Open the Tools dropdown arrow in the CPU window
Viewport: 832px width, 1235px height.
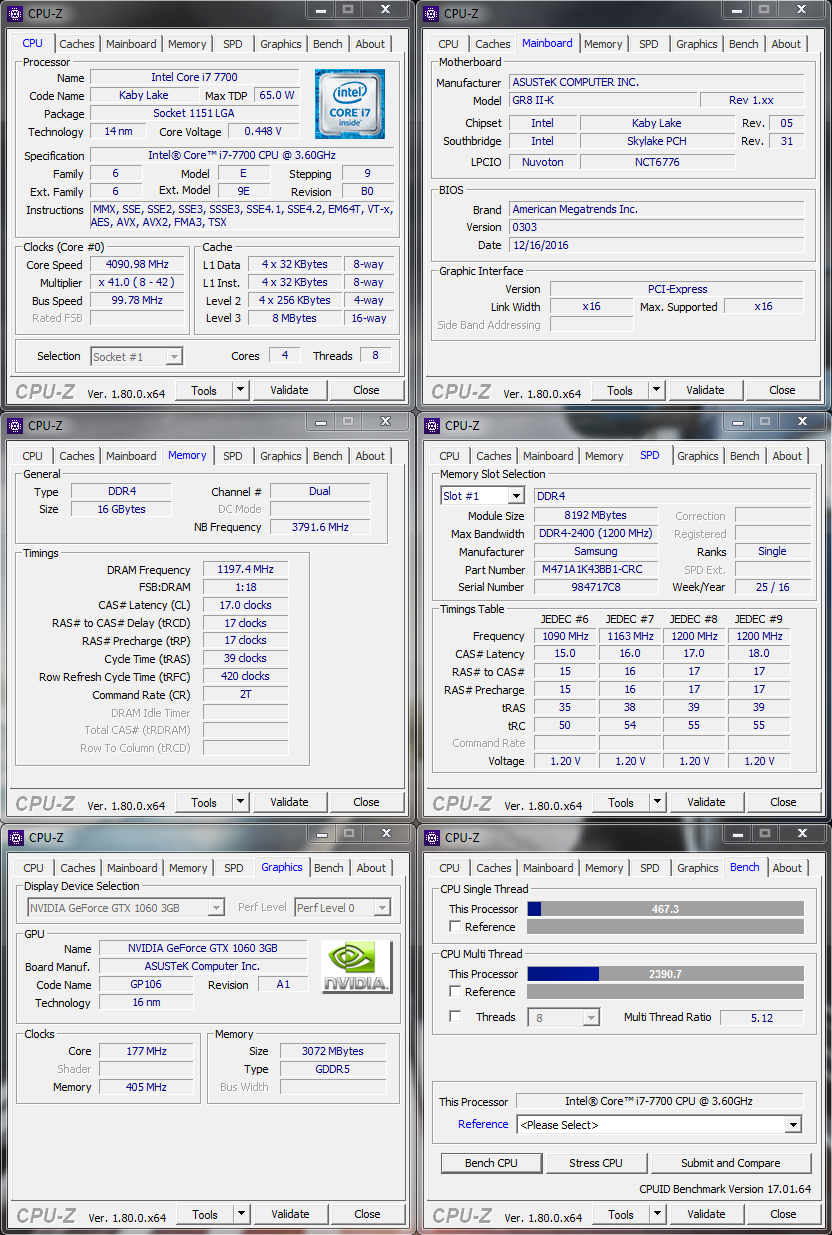(240, 390)
